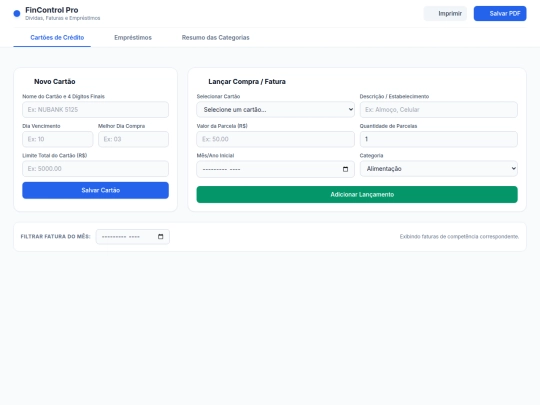Click the Imprimir button
The height and width of the screenshot is (405, 540).
tap(445, 13)
